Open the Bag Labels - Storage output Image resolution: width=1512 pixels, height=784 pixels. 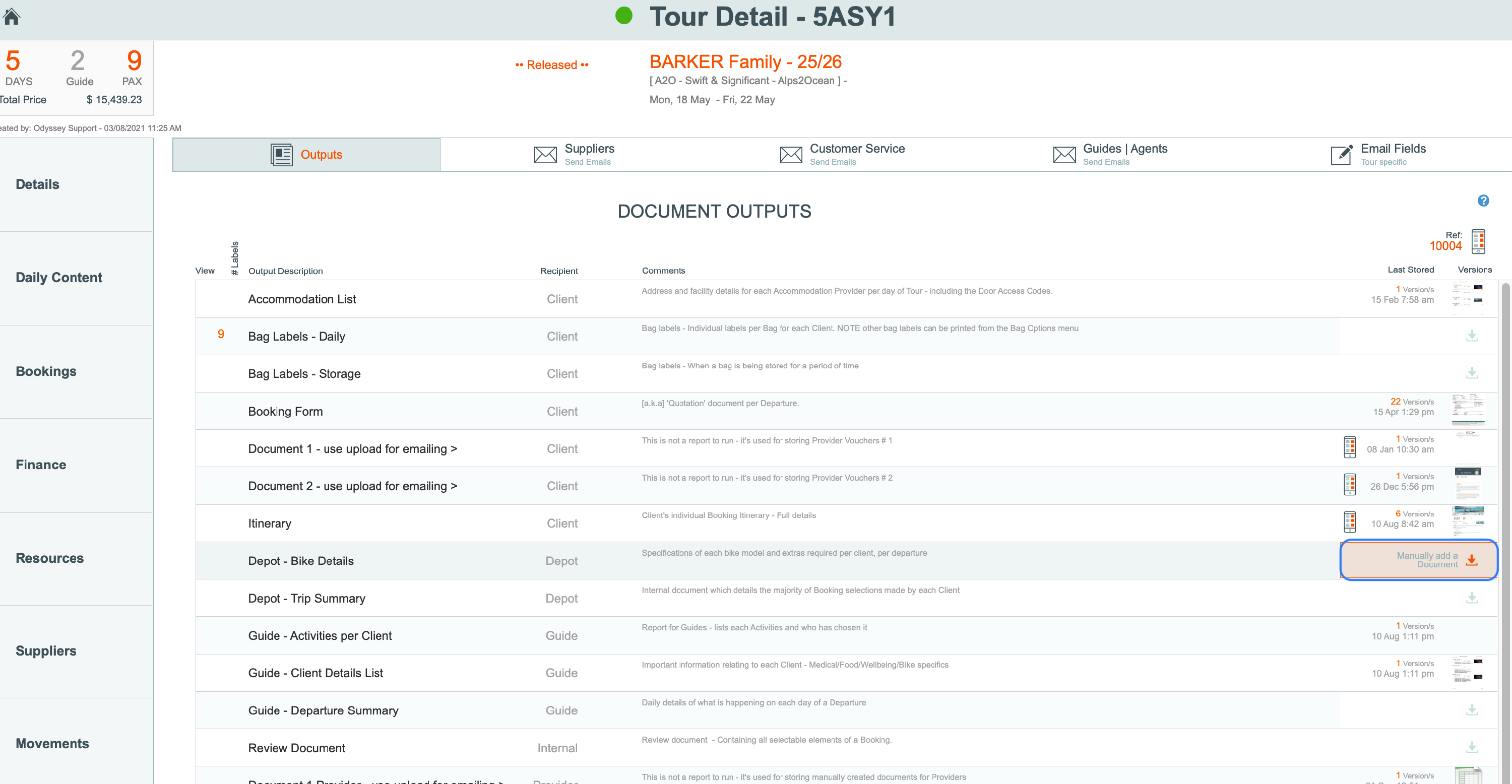click(x=304, y=374)
